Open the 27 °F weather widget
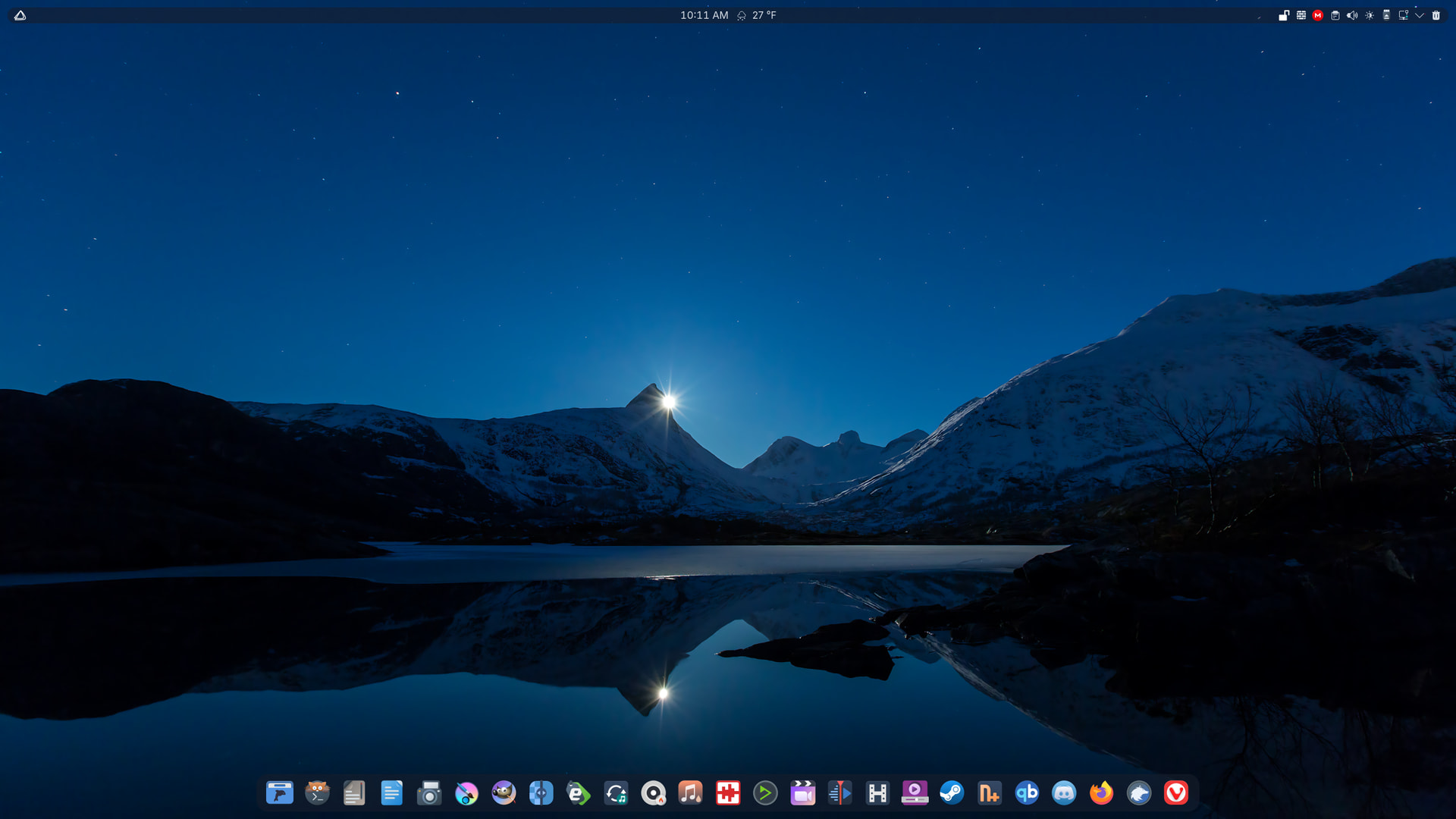1456x819 pixels. click(757, 15)
